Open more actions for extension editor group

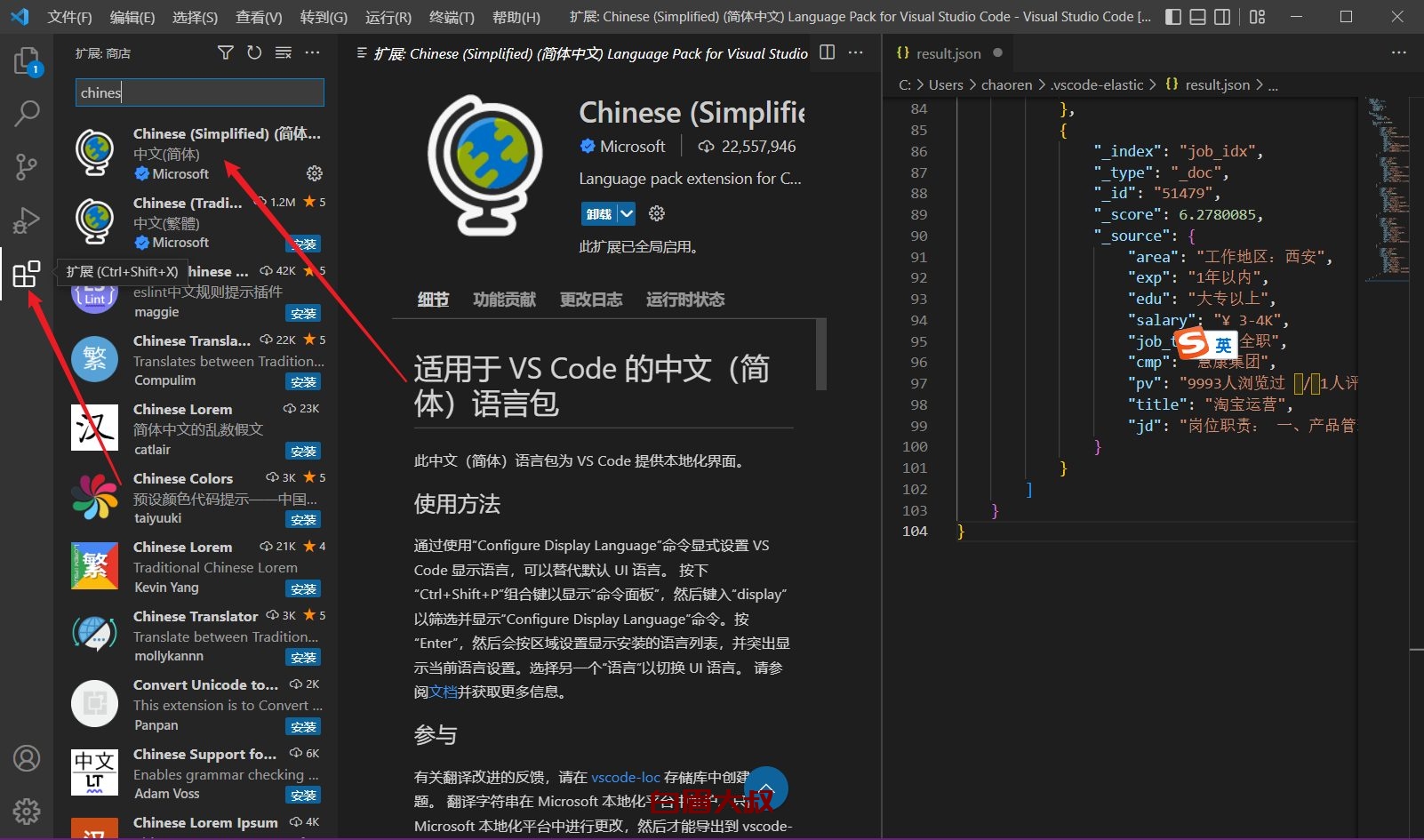pyautogui.click(x=856, y=52)
